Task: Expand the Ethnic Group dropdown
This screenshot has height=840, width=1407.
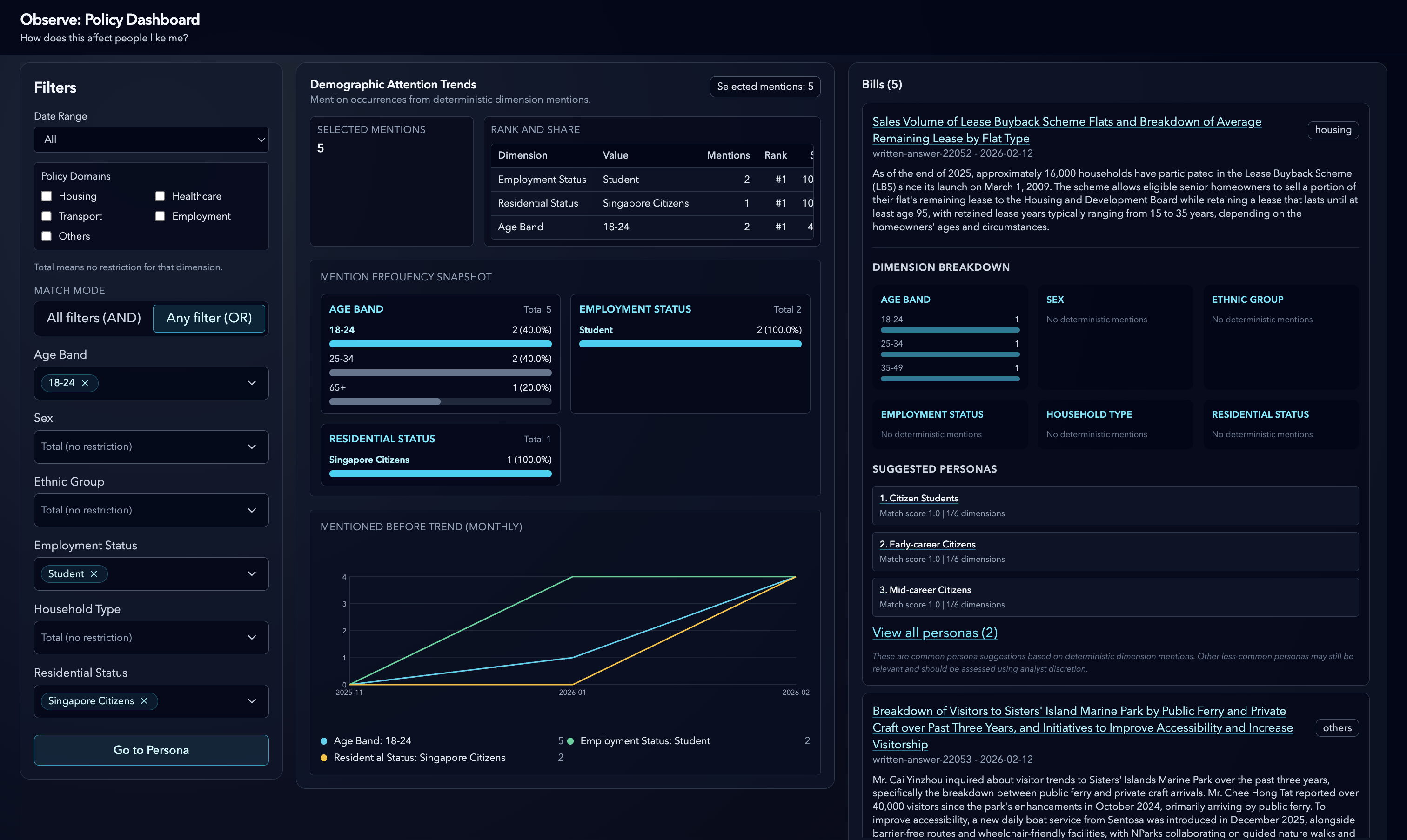Action: tap(151, 511)
